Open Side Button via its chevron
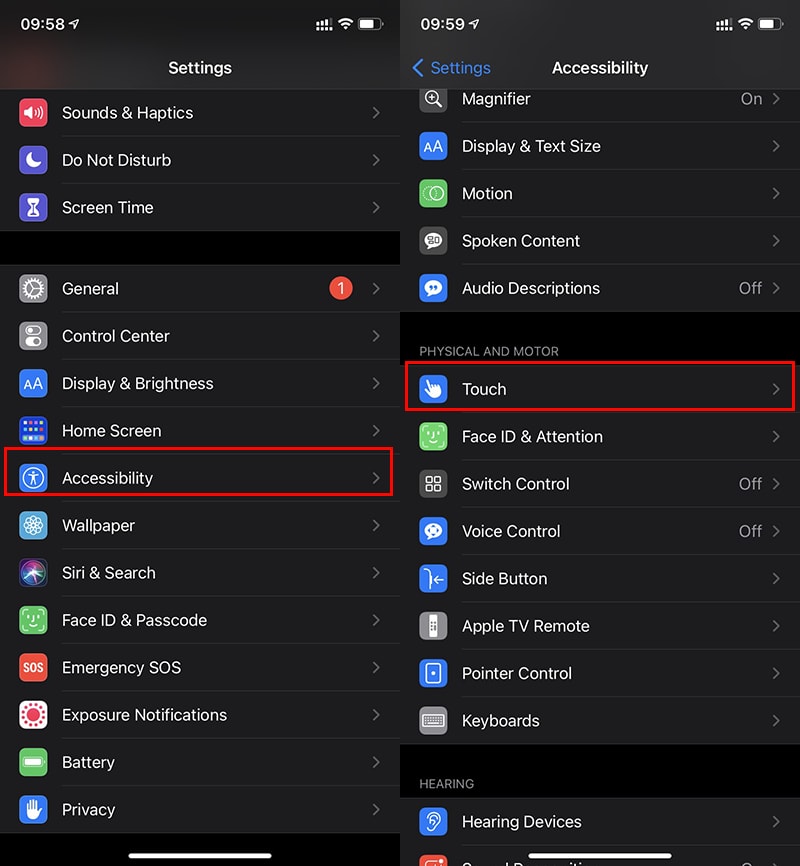800x866 pixels. pyautogui.click(x=776, y=579)
